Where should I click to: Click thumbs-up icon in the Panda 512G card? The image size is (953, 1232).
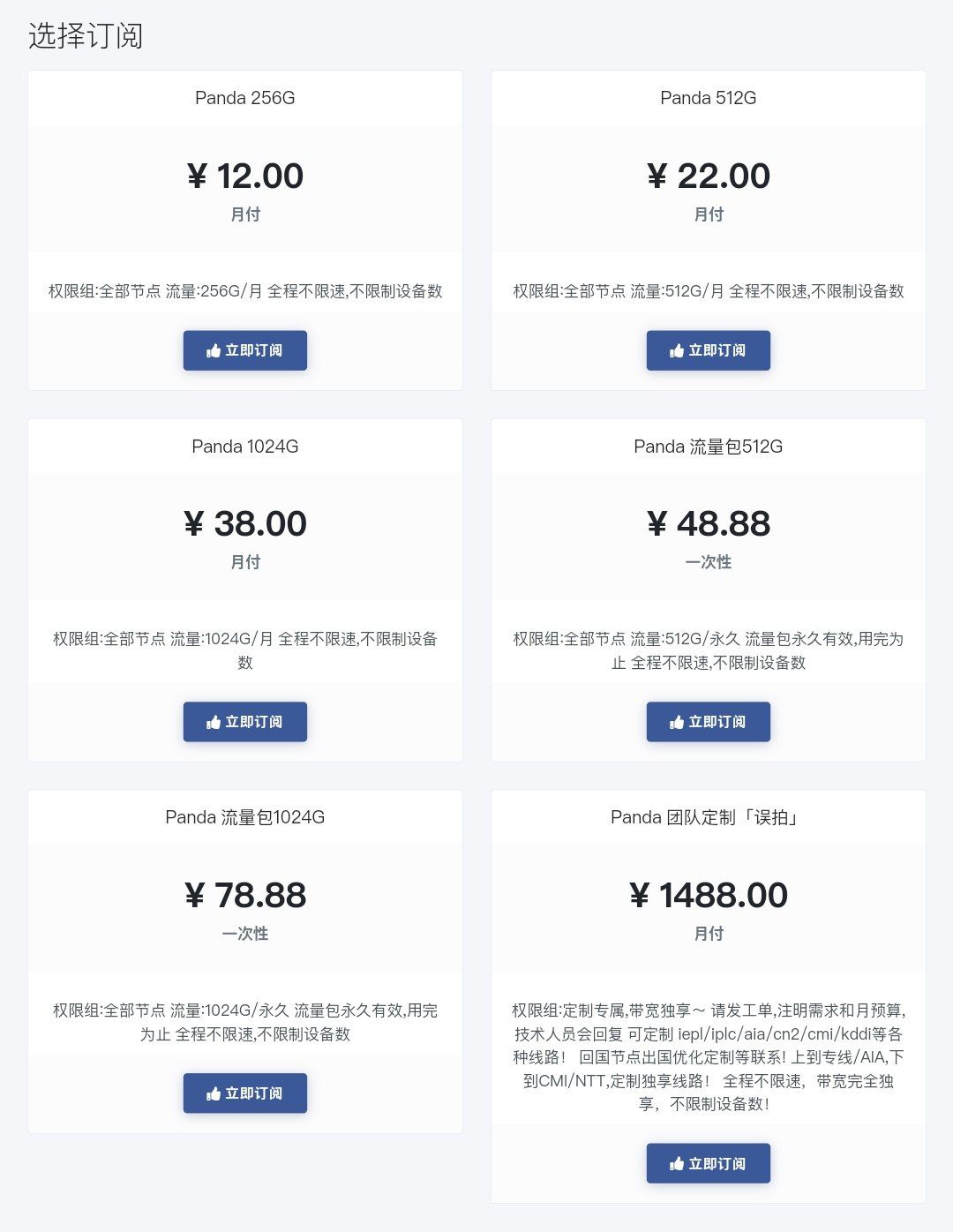[677, 351]
